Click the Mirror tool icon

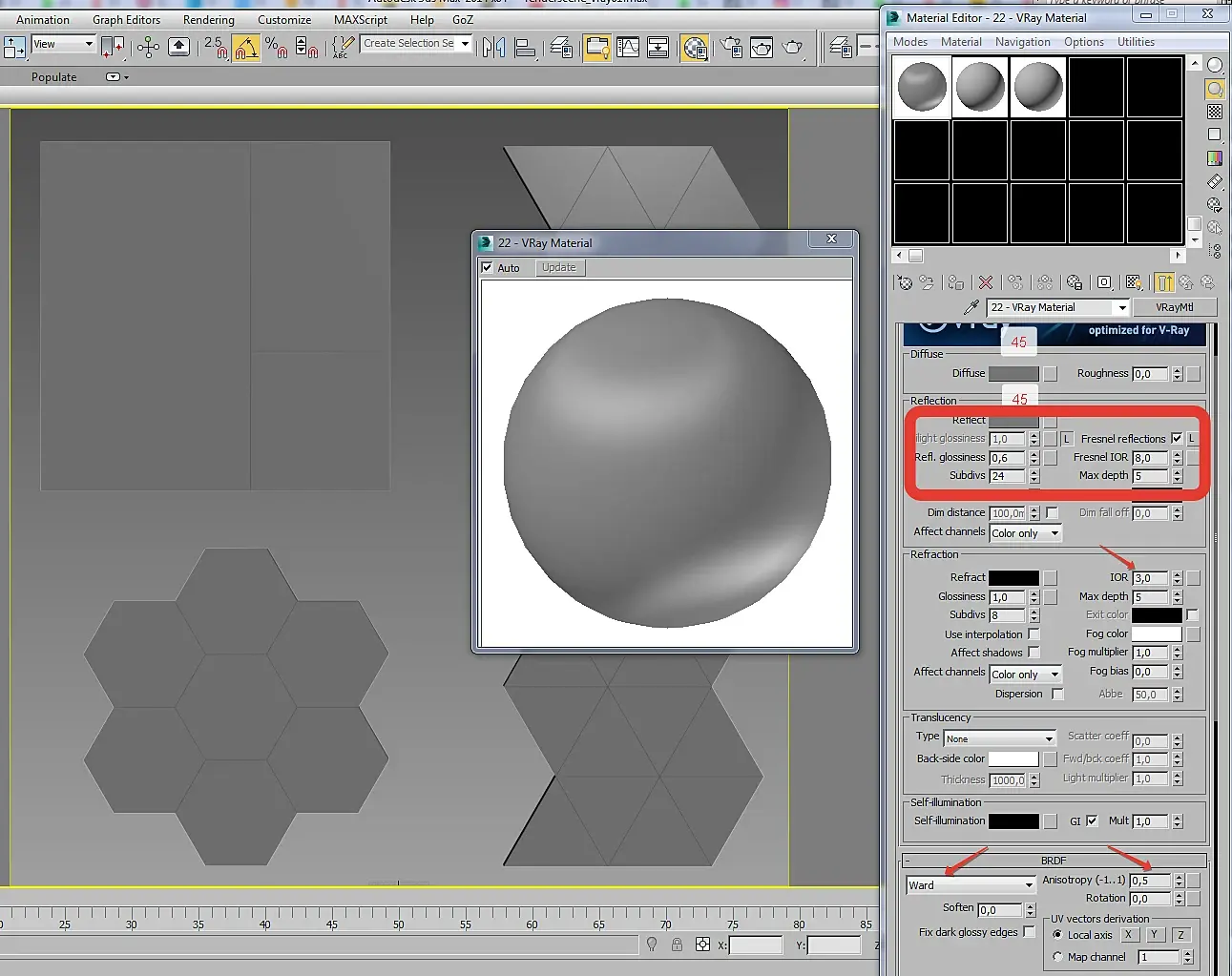[493, 47]
